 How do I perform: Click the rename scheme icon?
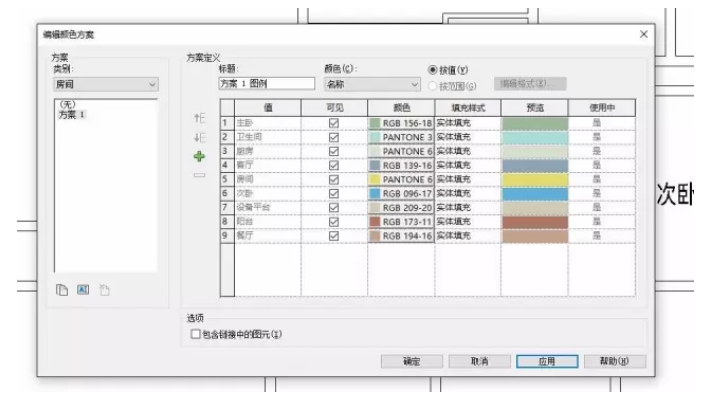click(83, 289)
